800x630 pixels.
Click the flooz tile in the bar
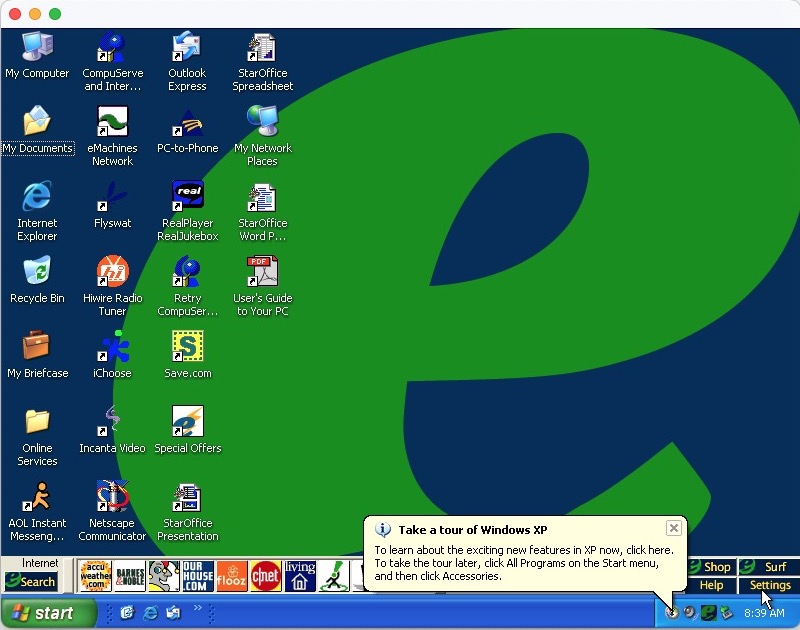click(231, 576)
